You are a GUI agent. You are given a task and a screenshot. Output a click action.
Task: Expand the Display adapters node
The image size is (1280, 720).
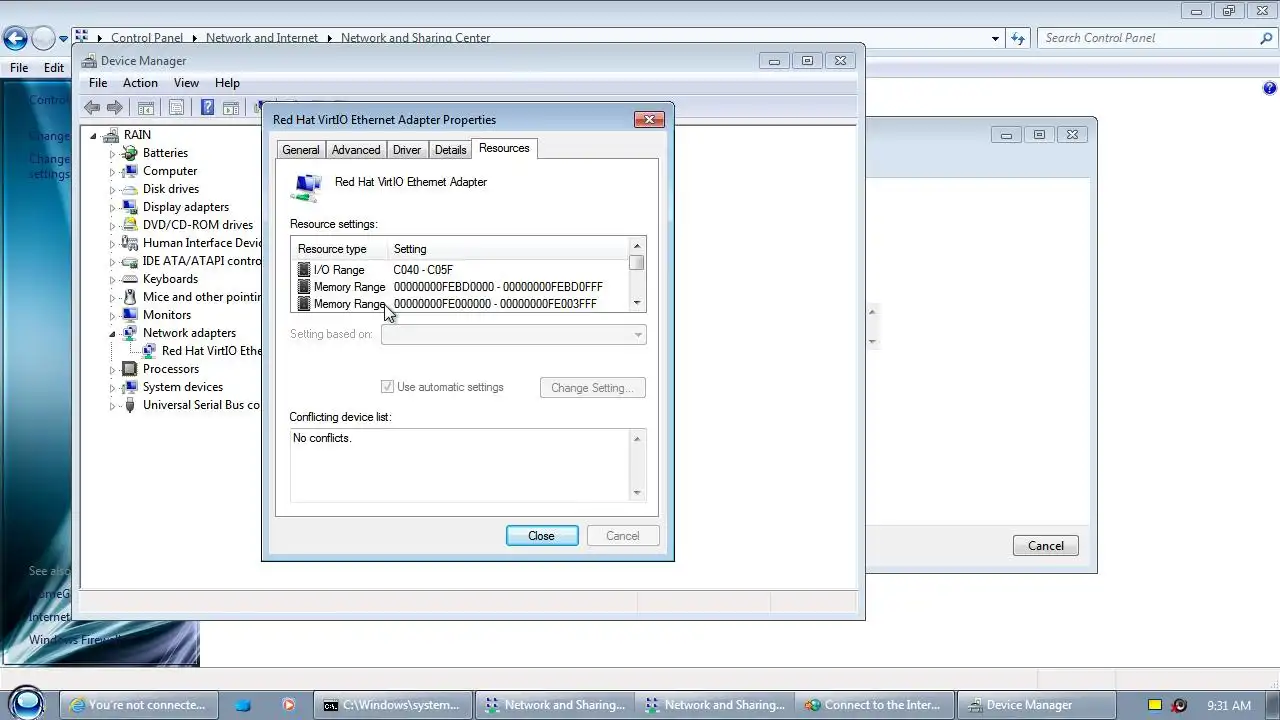click(x=113, y=208)
